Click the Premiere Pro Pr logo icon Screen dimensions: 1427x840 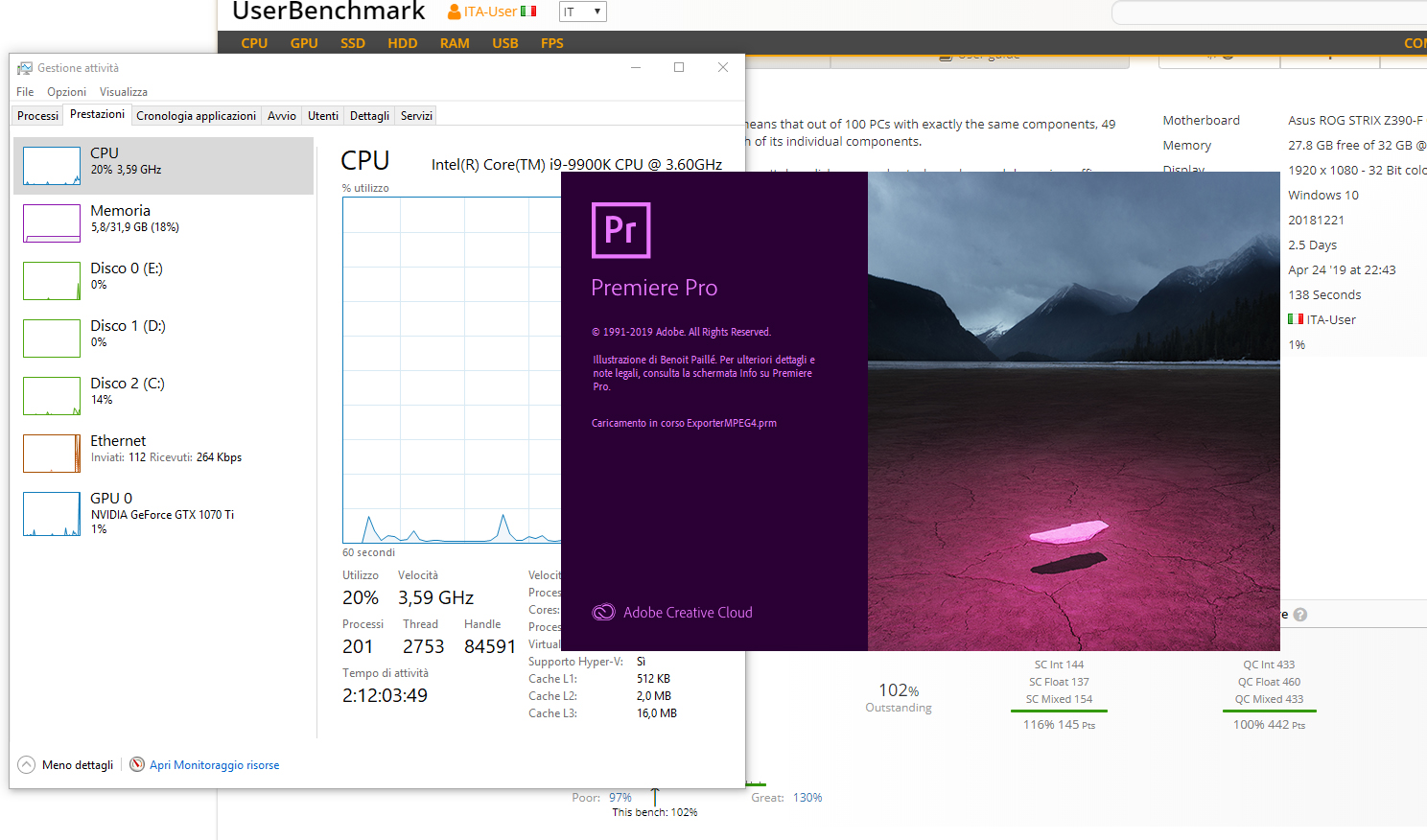pyautogui.click(x=621, y=230)
